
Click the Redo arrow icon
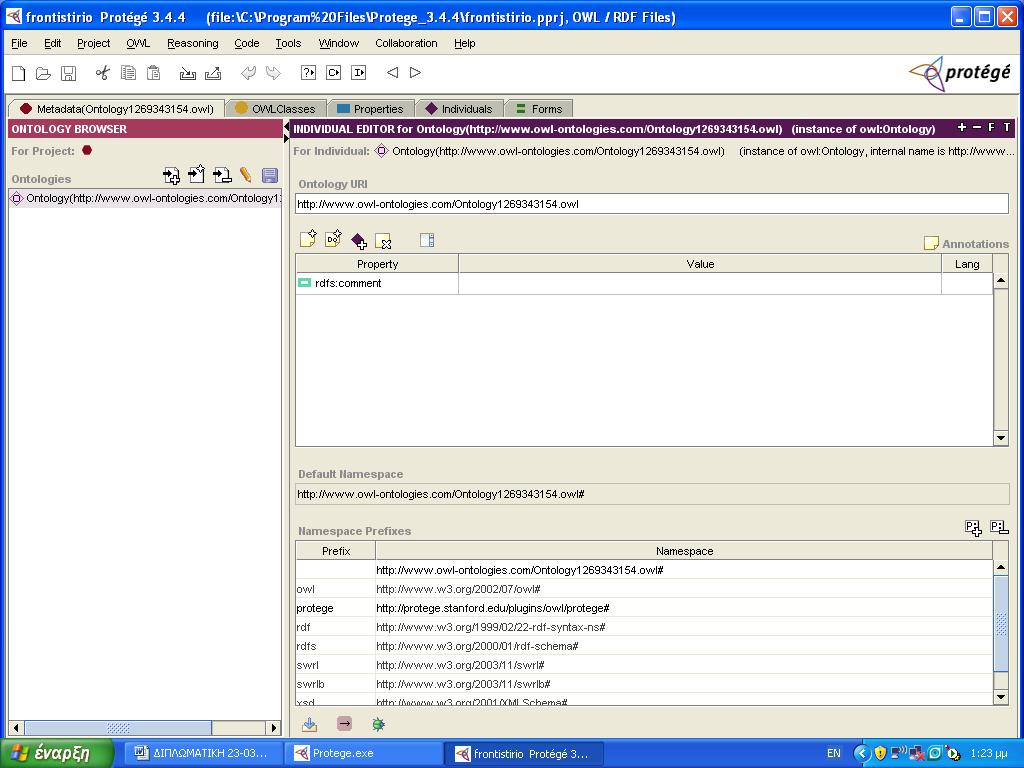273,73
